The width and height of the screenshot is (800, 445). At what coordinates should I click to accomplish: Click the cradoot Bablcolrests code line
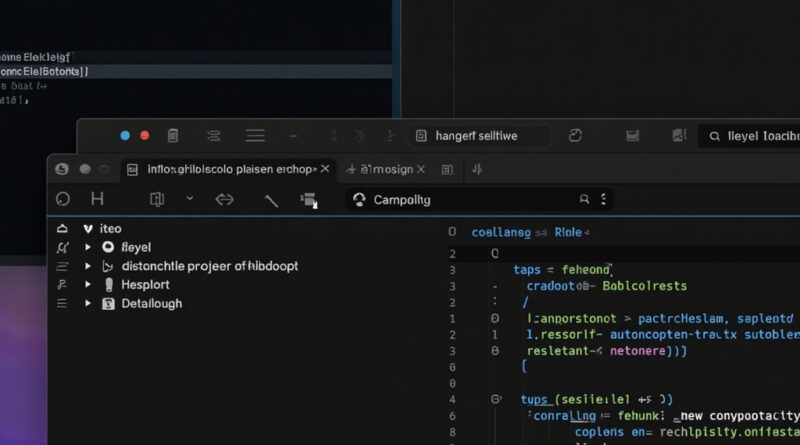tap(607, 286)
